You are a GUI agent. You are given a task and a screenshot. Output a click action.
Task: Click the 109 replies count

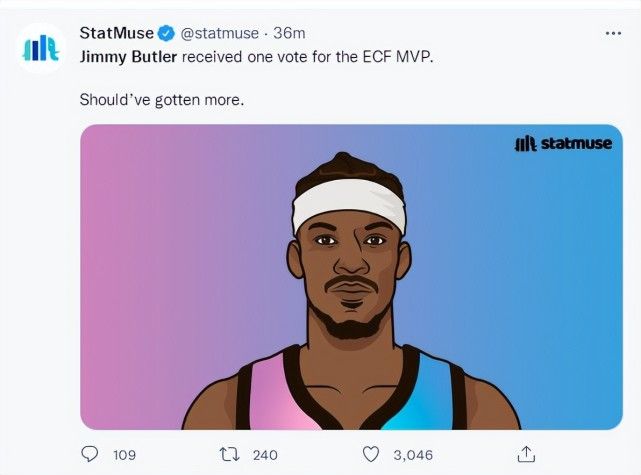[x=124, y=455]
